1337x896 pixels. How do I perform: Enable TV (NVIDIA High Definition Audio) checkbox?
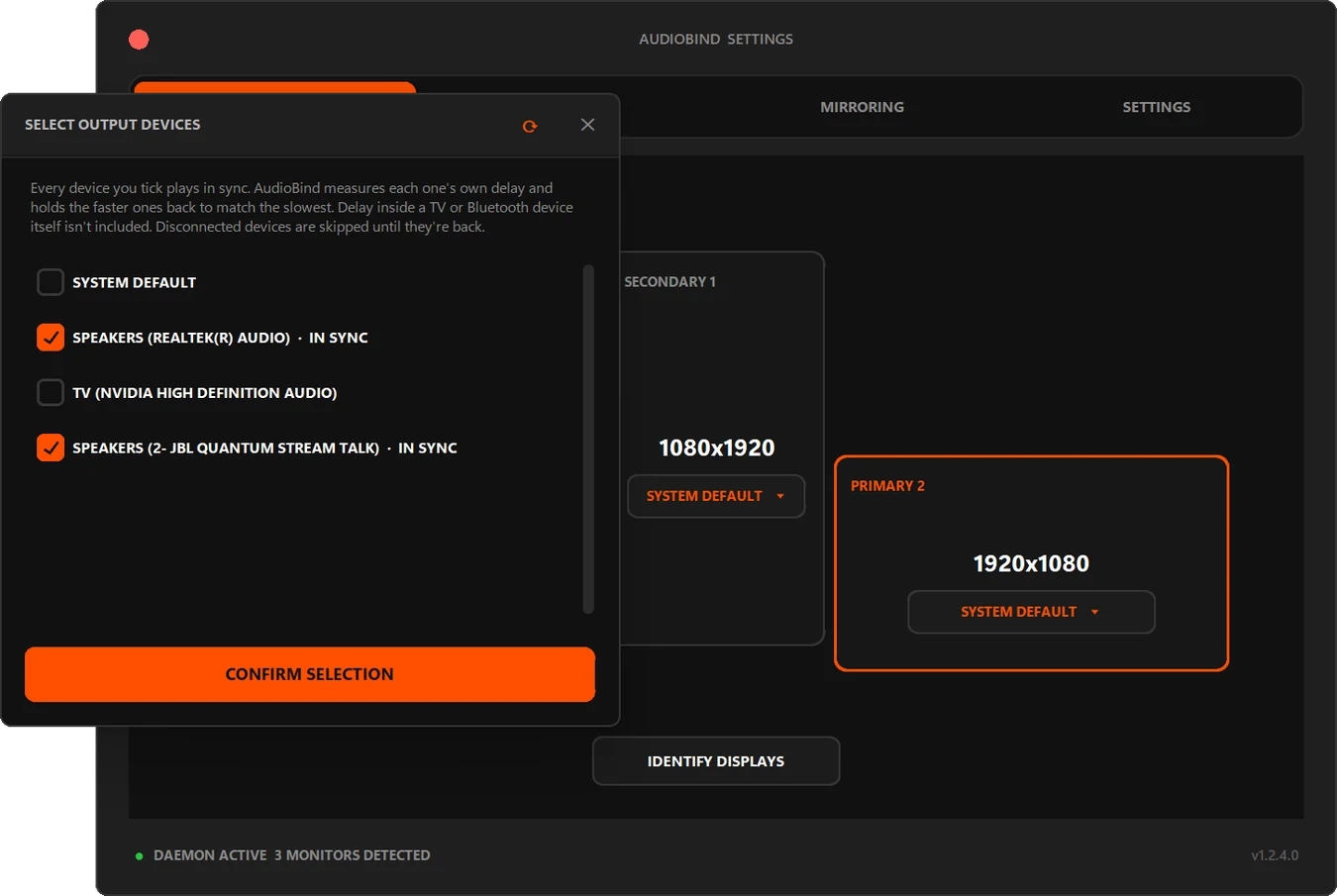tap(51, 393)
